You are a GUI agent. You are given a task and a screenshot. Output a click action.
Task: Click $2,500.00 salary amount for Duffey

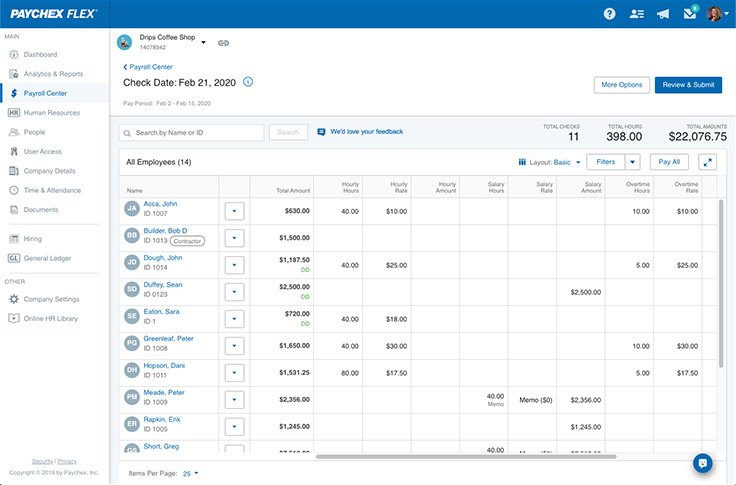pyautogui.click(x=585, y=292)
